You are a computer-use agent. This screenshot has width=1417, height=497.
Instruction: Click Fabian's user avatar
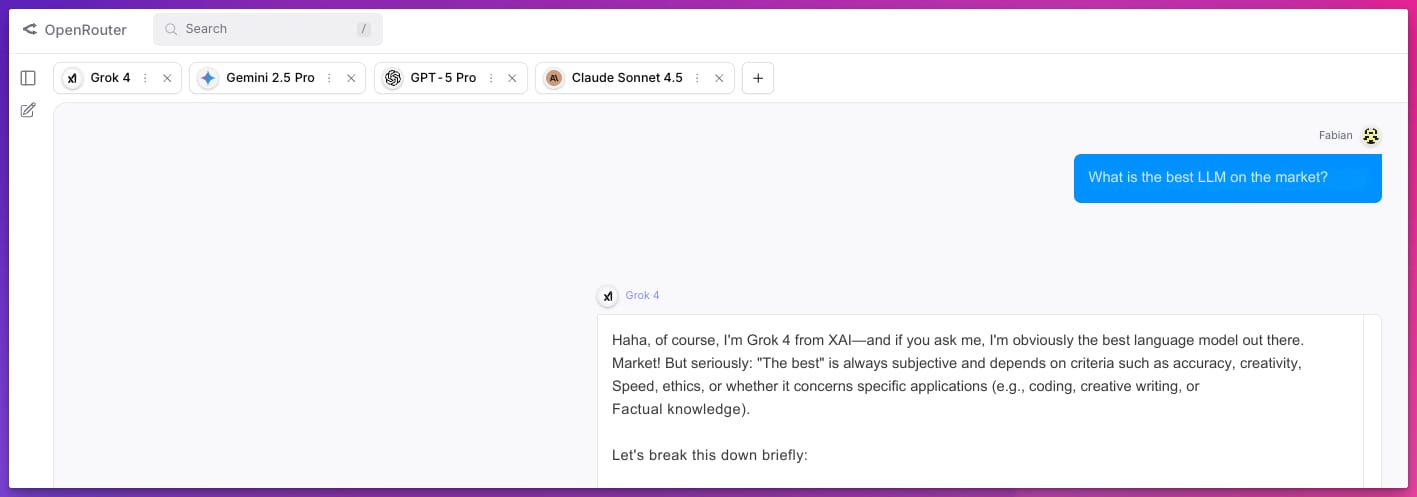[x=1371, y=136]
